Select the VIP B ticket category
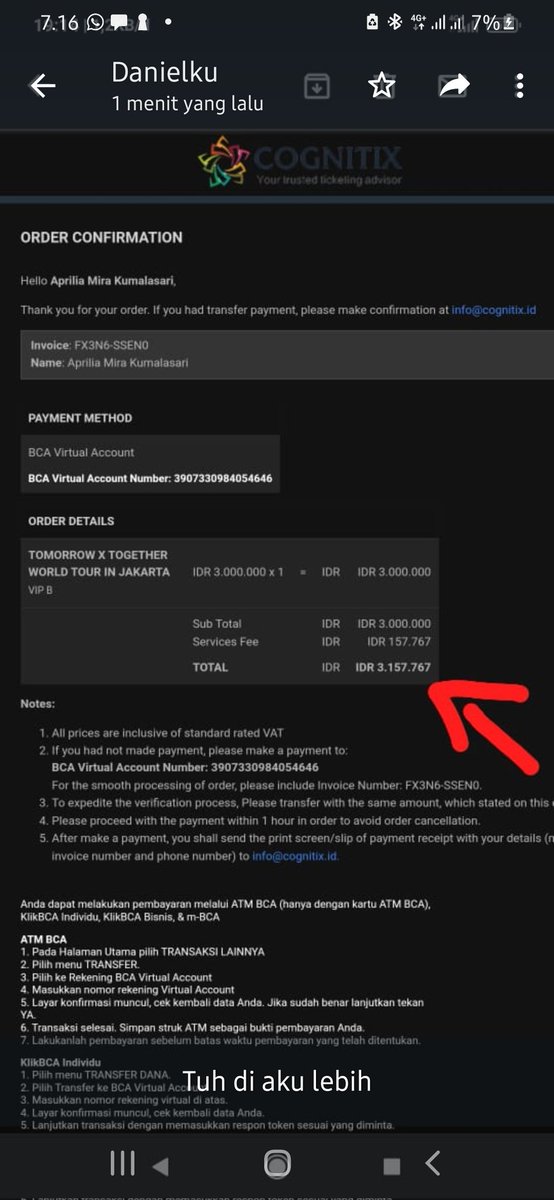This screenshot has width=554, height=1200. [42, 590]
